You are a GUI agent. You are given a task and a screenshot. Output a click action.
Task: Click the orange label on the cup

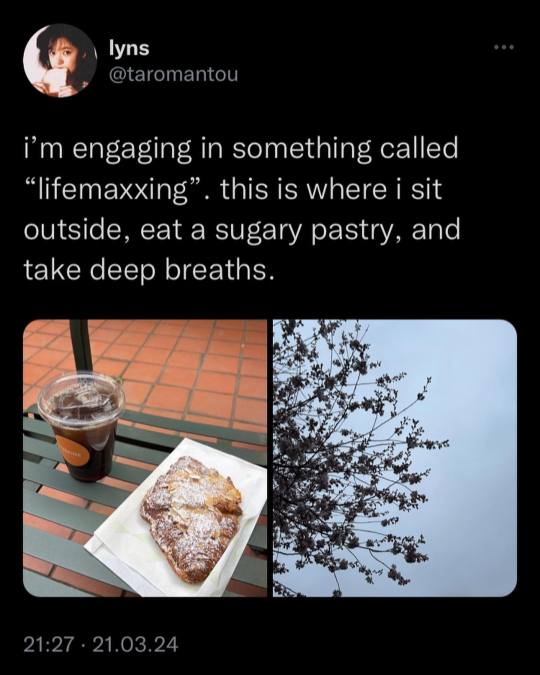click(x=72, y=451)
